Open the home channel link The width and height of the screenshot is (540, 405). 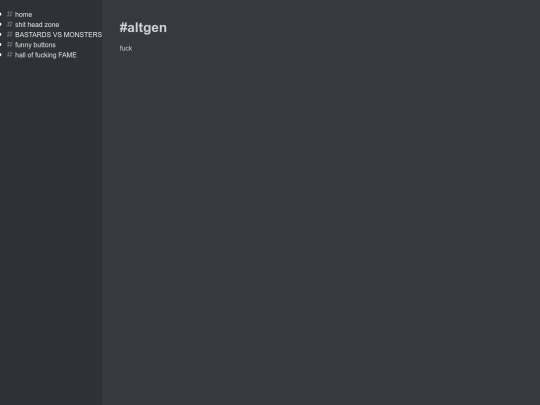click(23, 14)
